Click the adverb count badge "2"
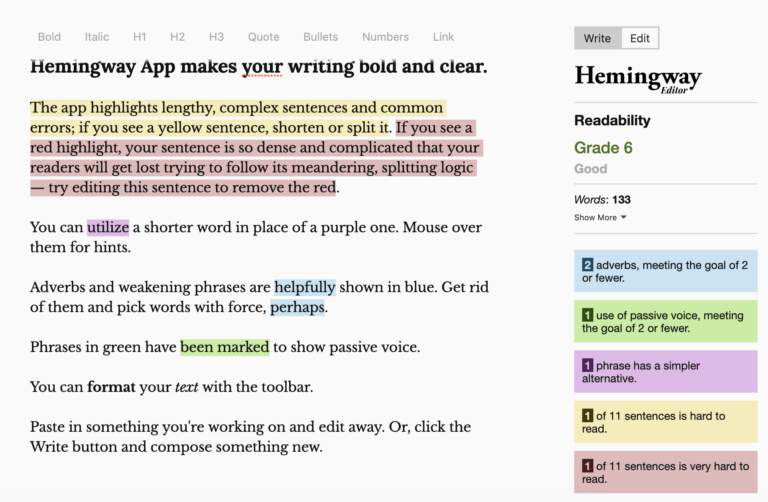Viewport: 768px width, 502px height. tap(587, 265)
